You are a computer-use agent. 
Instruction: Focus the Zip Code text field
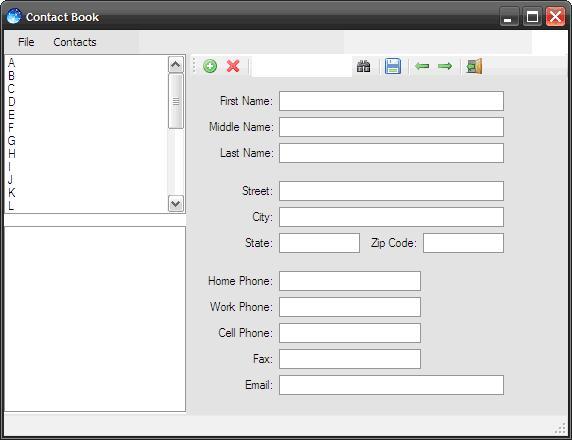pyautogui.click(x=463, y=243)
